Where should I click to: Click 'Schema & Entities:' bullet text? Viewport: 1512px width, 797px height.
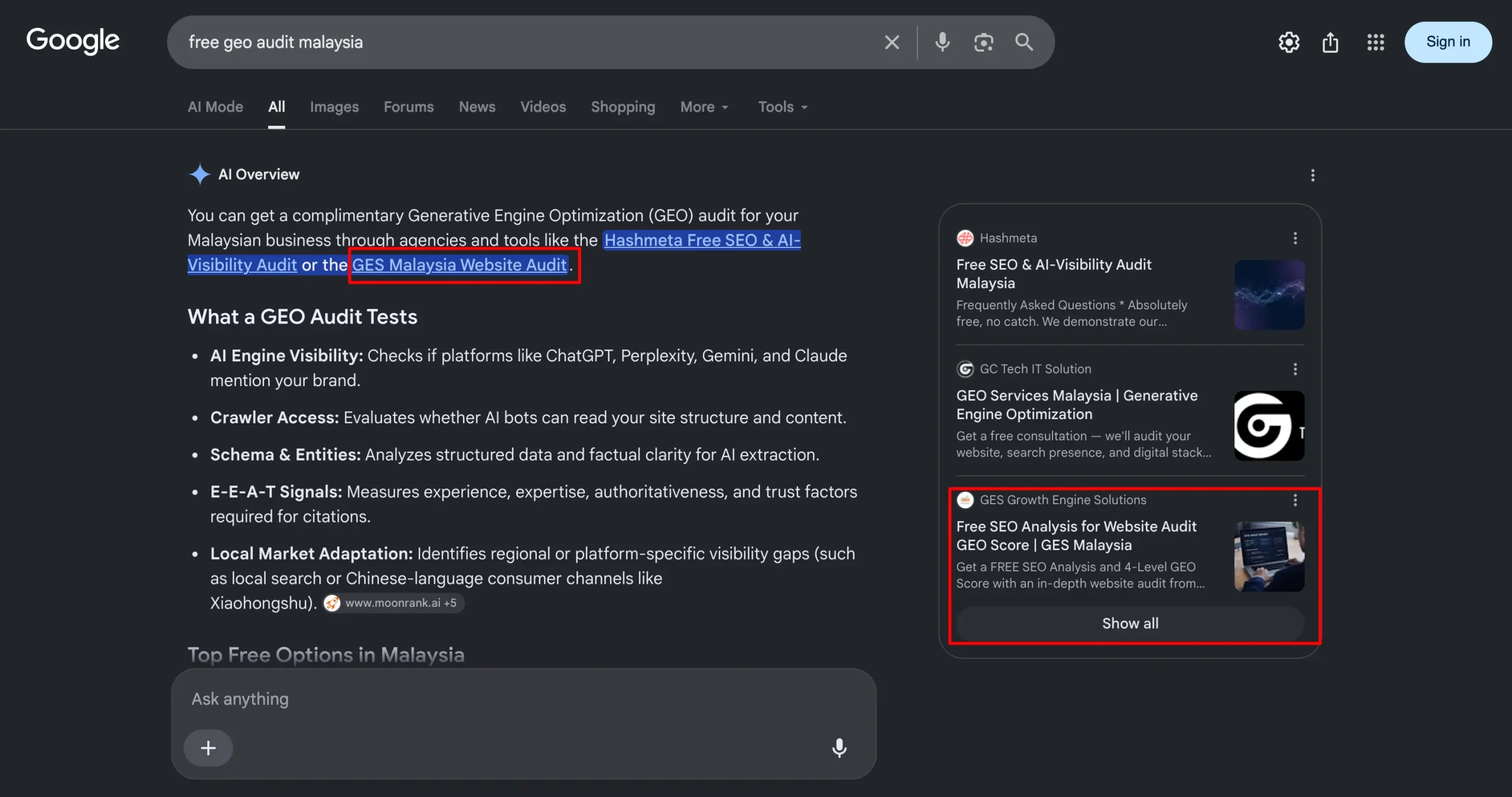(285, 455)
